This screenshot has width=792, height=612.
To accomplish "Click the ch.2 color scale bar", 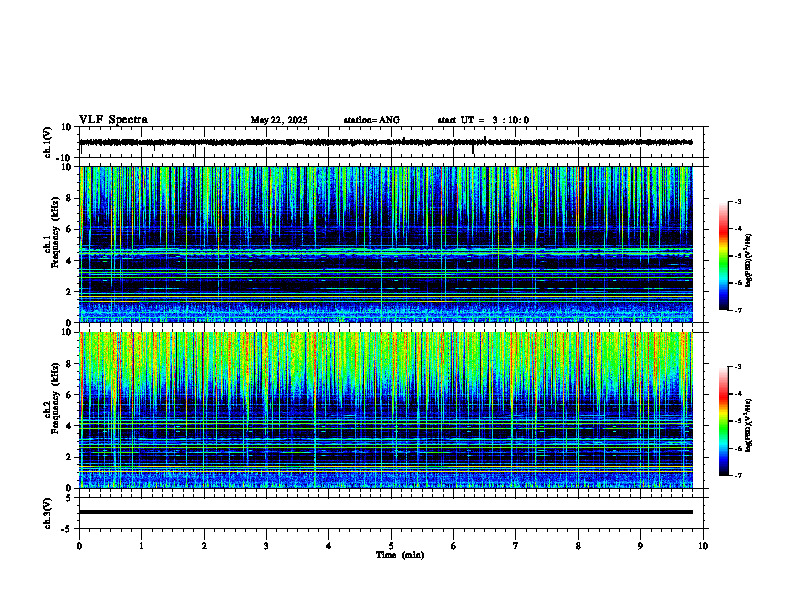I will point(723,421).
